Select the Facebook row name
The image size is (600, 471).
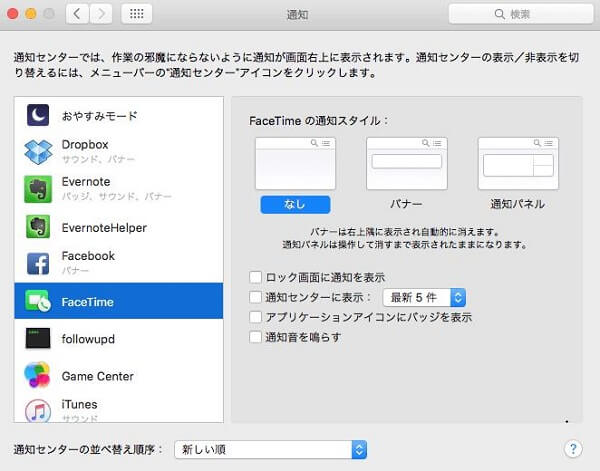pyautogui.click(x=88, y=256)
